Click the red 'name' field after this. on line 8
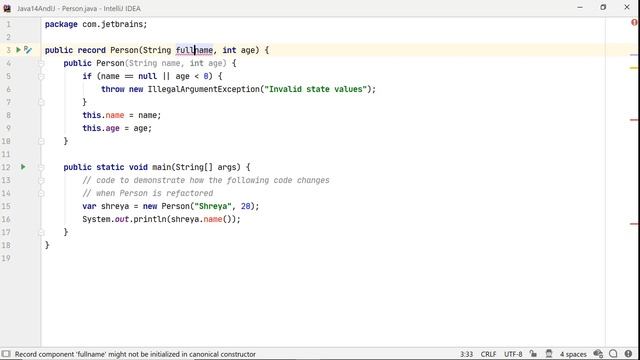 (x=115, y=115)
